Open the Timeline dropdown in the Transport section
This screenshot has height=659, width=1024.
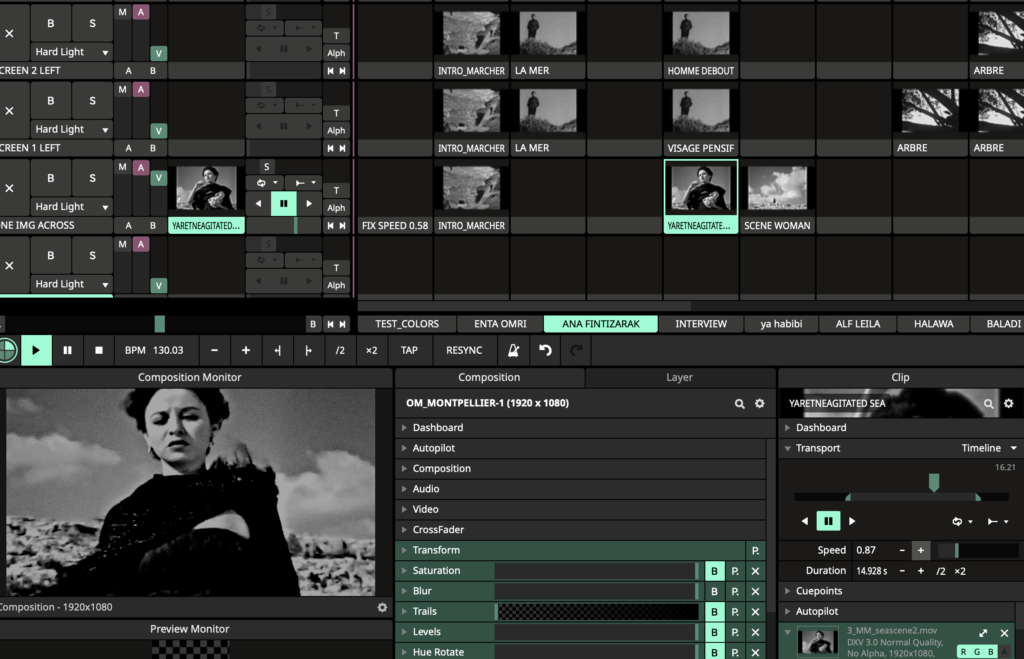coord(989,448)
